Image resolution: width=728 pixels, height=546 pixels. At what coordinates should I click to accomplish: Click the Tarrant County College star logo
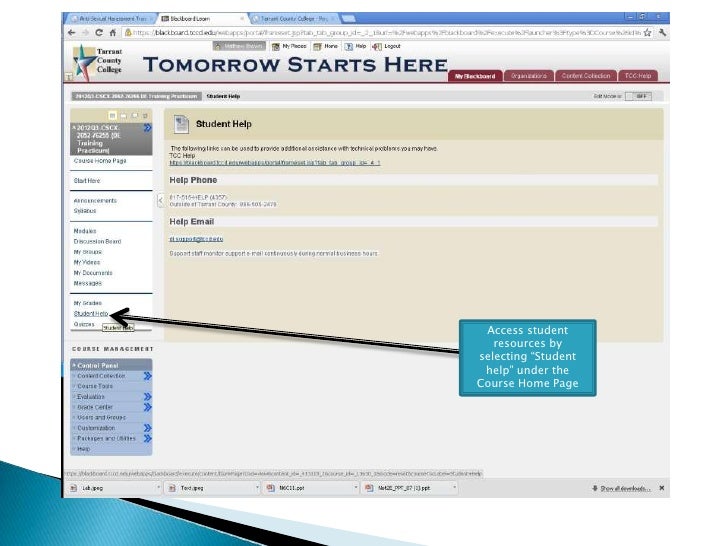coord(84,61)
